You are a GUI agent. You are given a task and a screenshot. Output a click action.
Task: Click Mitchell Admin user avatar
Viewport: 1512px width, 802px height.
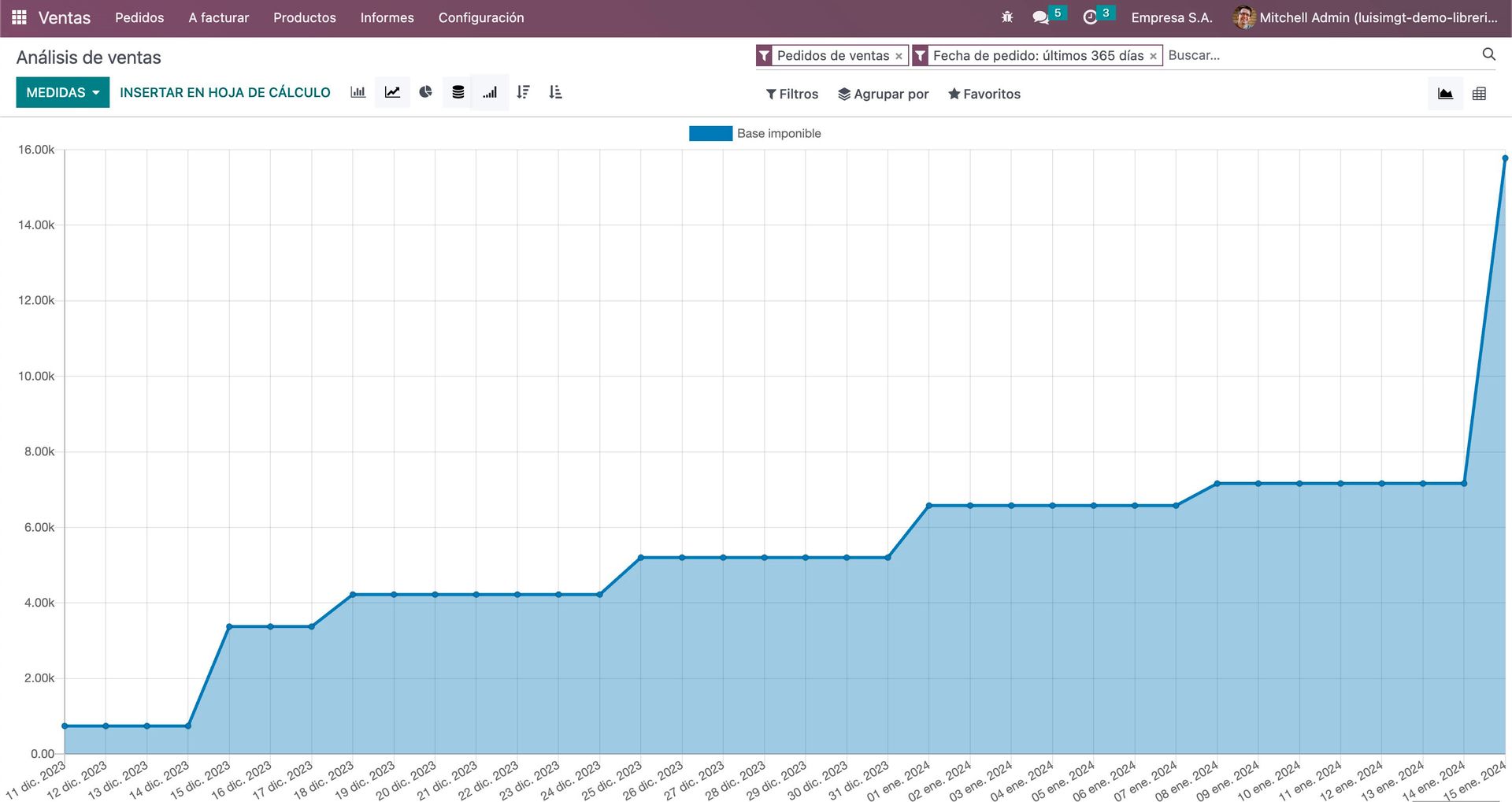coord(1244,17)
